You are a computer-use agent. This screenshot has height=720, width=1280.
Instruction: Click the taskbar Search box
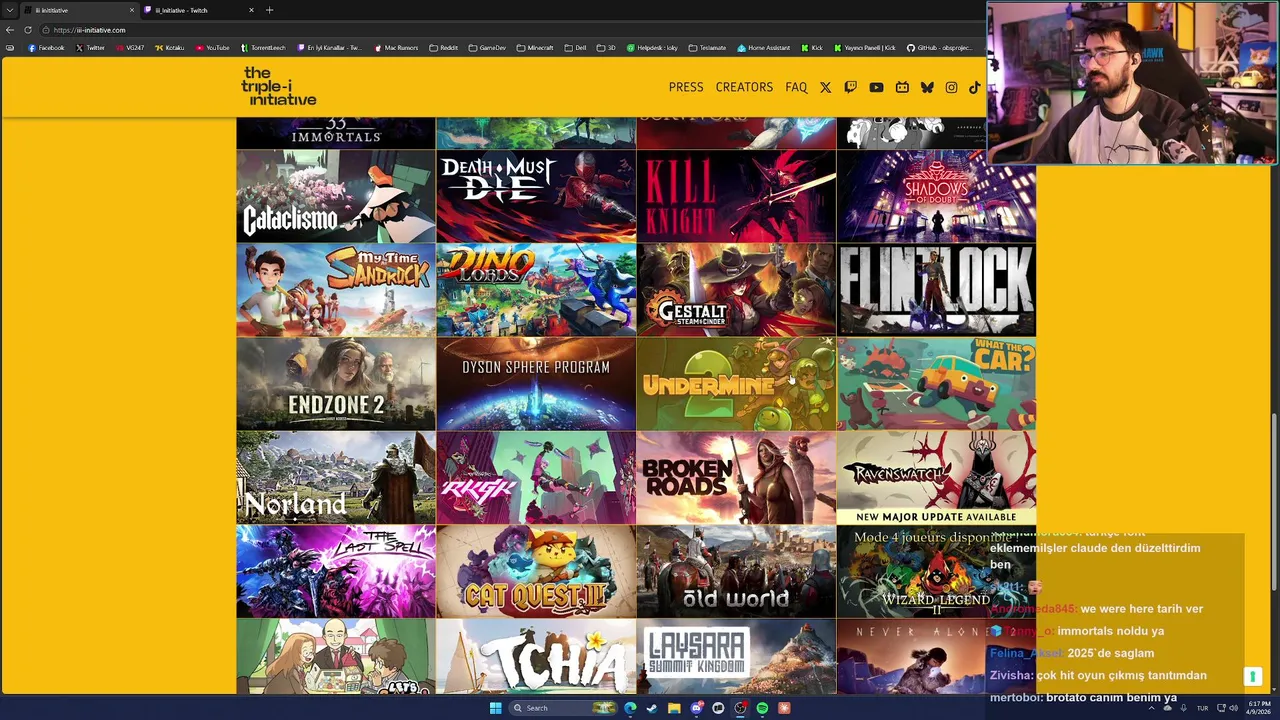click(563, 708)
